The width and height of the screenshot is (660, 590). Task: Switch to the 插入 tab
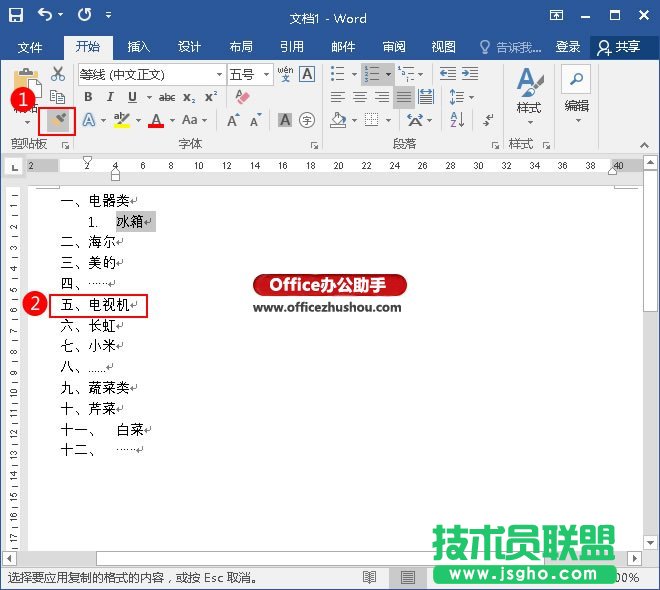click(138, 46)
